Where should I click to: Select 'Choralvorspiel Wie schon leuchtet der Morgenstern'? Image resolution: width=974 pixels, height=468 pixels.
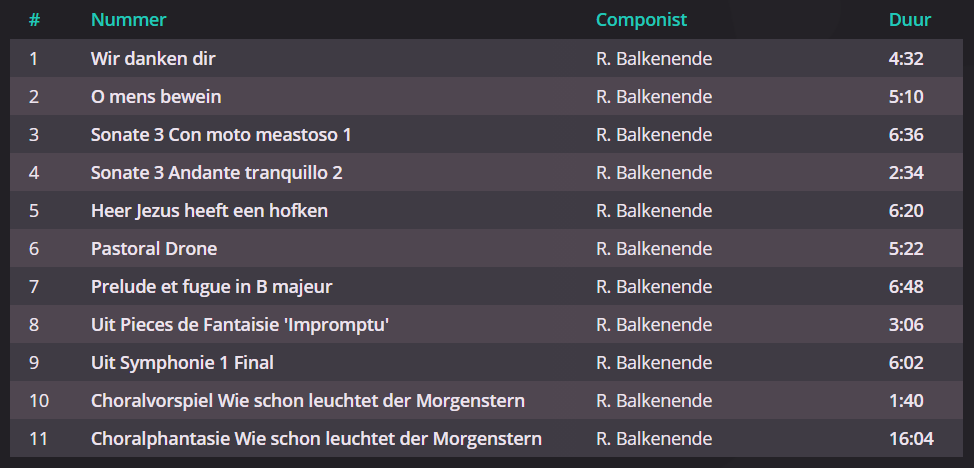coord(486,400)
